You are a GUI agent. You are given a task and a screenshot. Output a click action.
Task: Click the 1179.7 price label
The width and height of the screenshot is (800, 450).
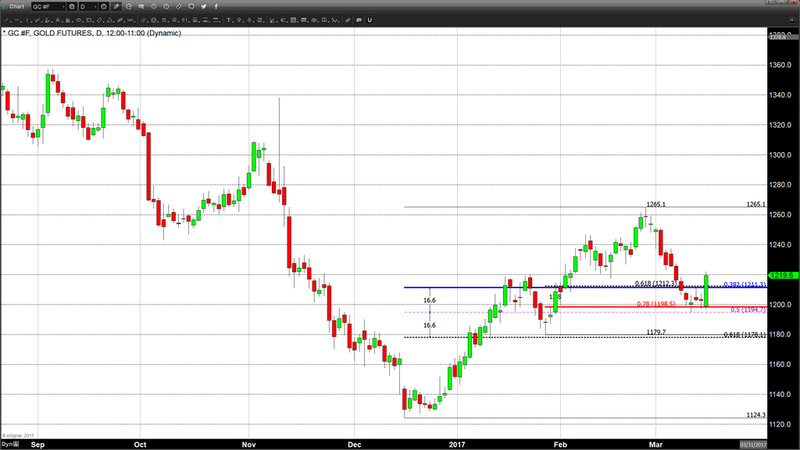(x=656, y=332)
